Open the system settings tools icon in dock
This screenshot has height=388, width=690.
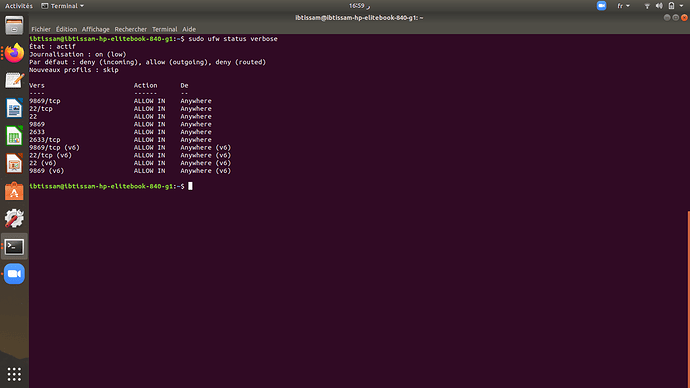click(14, 219)
